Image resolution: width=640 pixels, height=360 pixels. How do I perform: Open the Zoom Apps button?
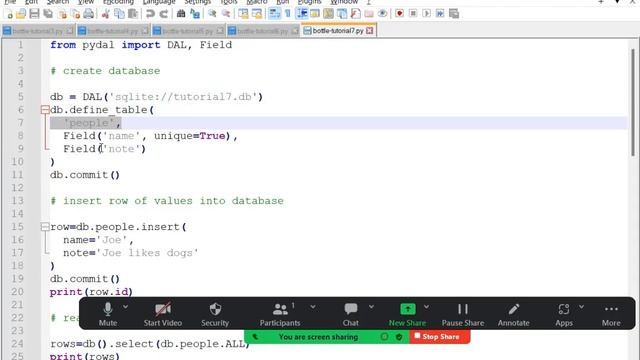(564, 314)
